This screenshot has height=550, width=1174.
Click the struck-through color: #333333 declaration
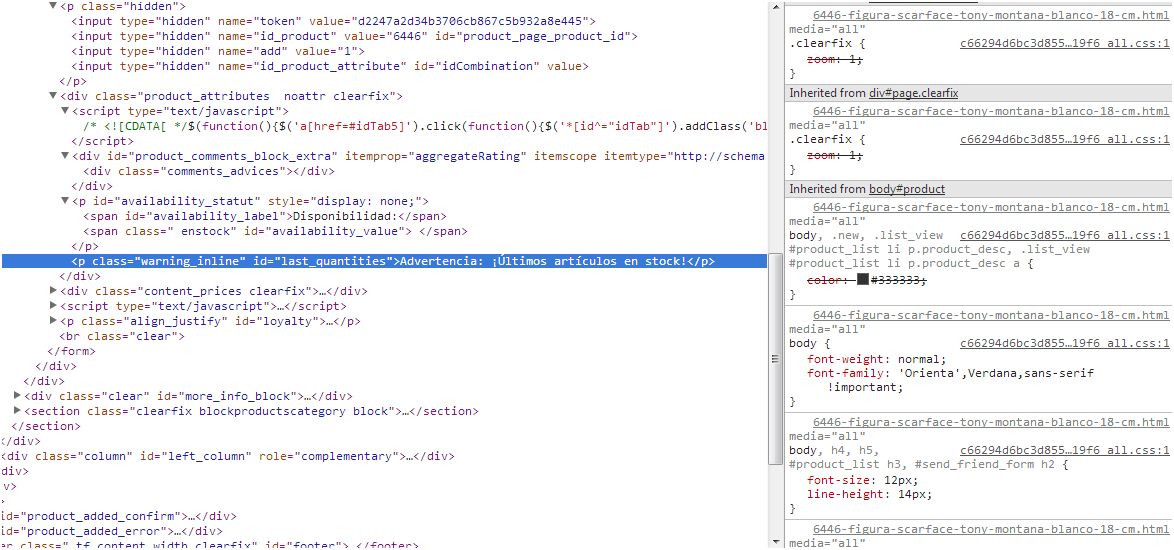867,279
